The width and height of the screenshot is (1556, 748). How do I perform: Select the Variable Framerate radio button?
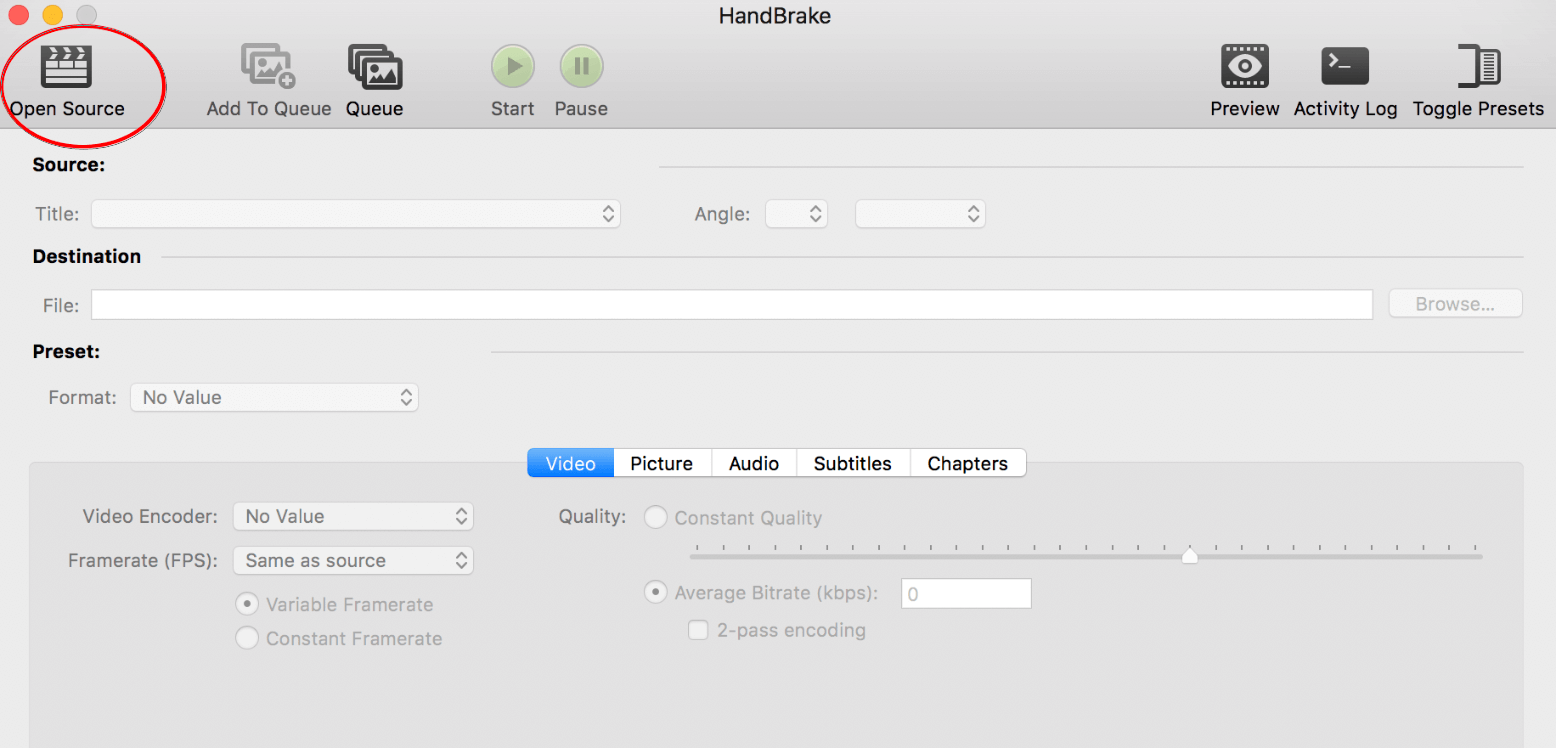(x=246, y=604)
